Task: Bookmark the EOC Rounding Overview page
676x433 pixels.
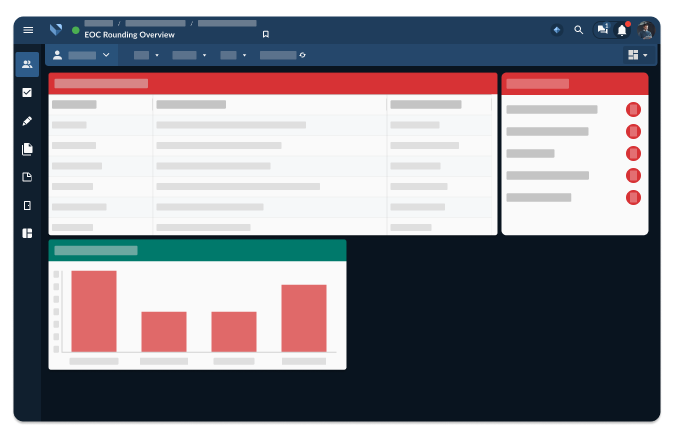Action: (266, 34)
